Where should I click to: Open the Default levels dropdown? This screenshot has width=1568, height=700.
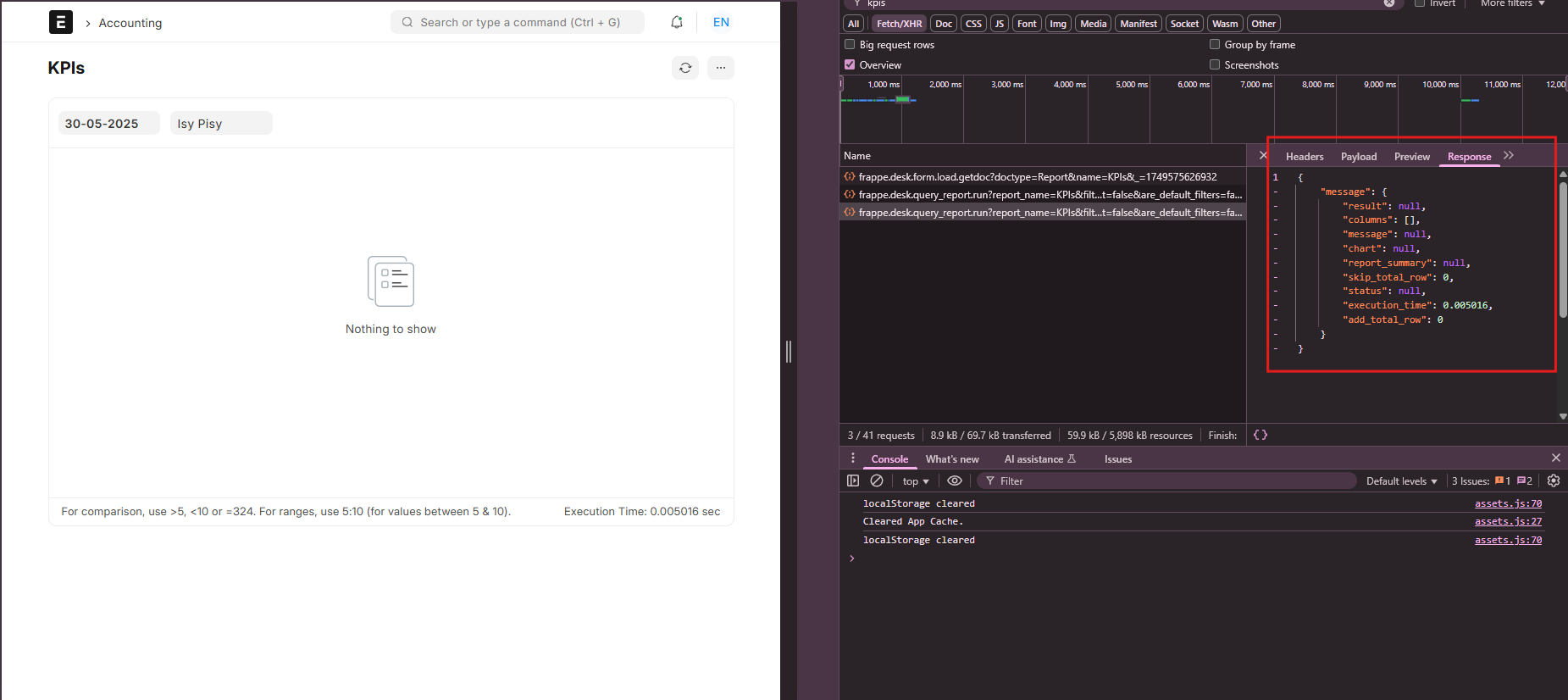tap(1401, 481)
